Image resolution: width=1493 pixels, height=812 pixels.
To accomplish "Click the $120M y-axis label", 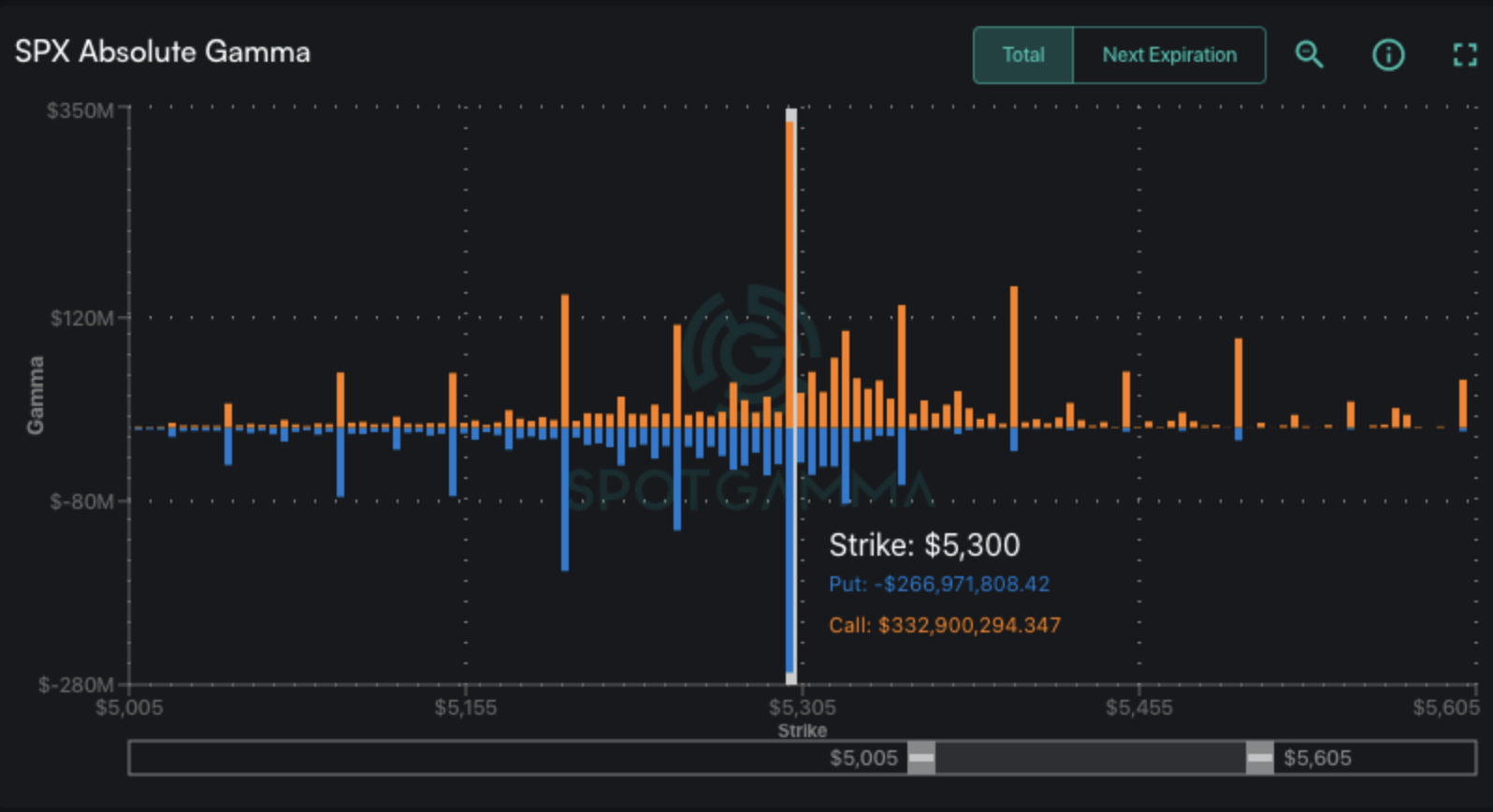I will point(81,318).
